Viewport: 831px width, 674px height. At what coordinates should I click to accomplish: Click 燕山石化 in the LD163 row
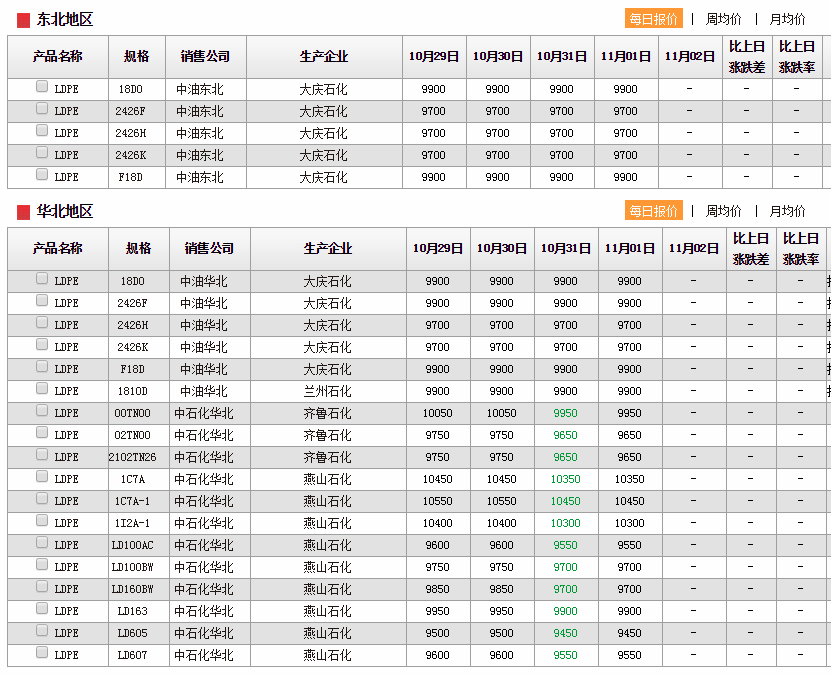pos(328,611)
